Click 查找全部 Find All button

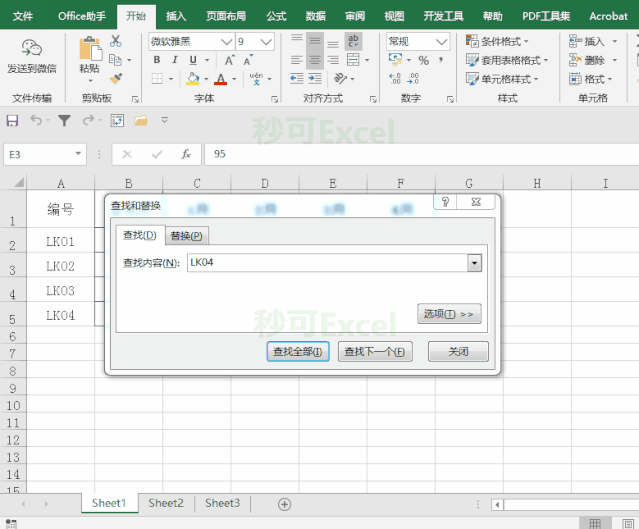(298, 351)
